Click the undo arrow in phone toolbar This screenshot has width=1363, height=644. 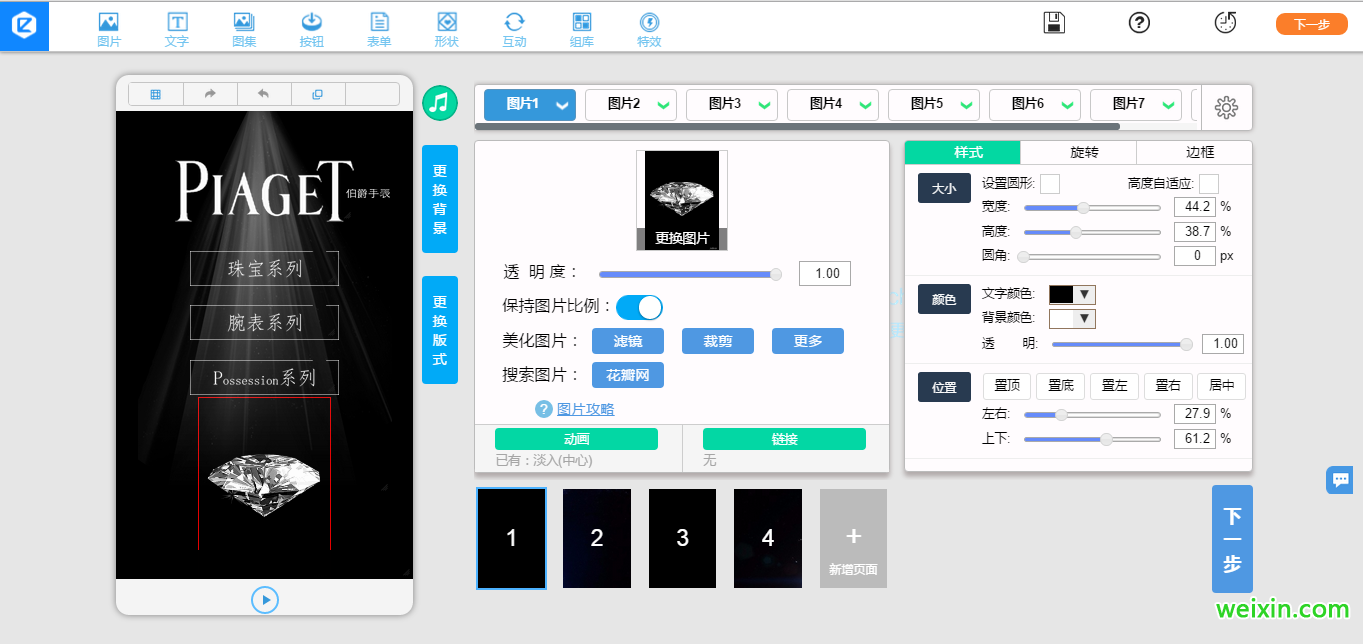(264, 94)
